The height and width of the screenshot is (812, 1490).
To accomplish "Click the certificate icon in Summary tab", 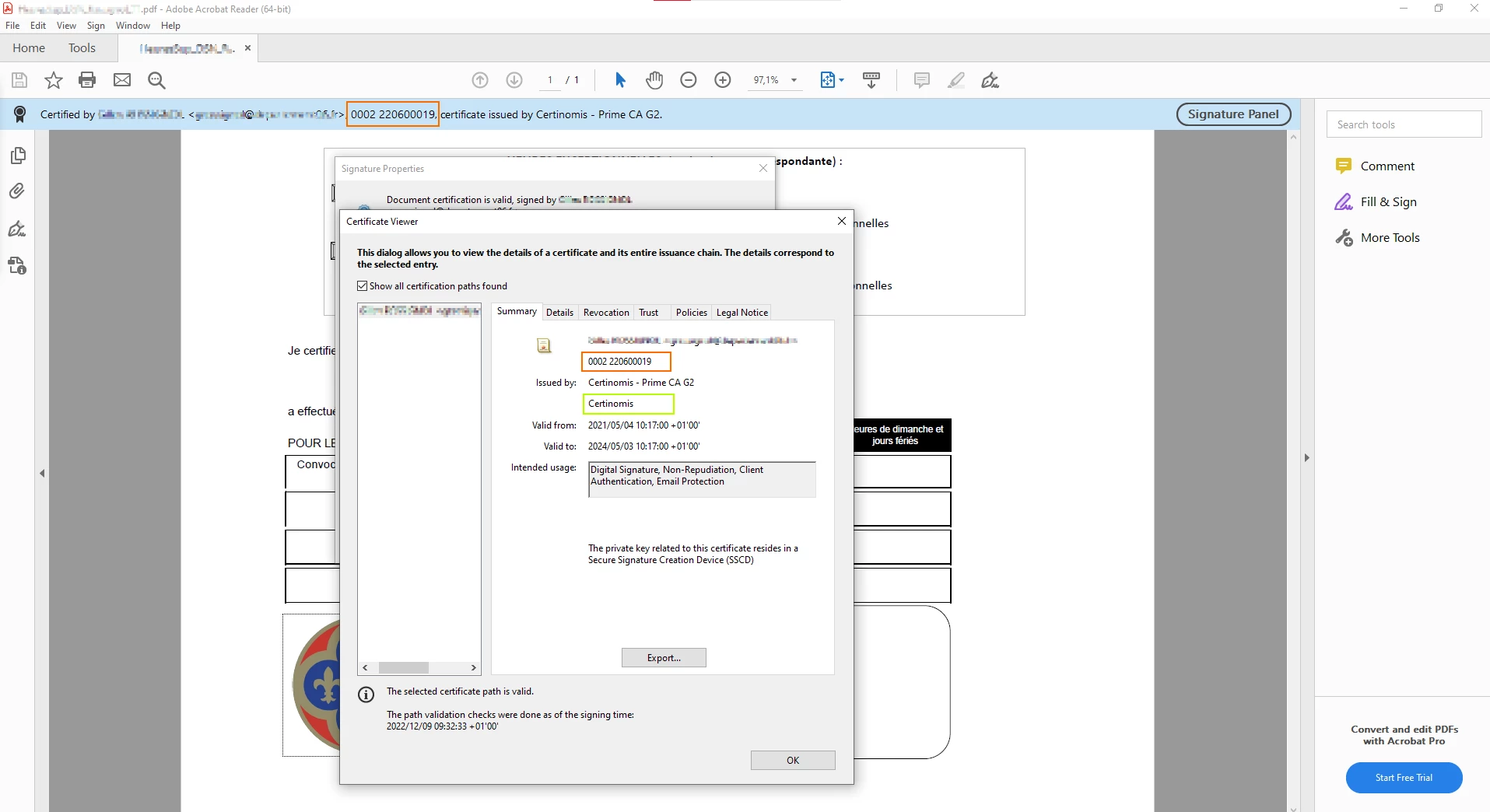I will coord(544,345).
